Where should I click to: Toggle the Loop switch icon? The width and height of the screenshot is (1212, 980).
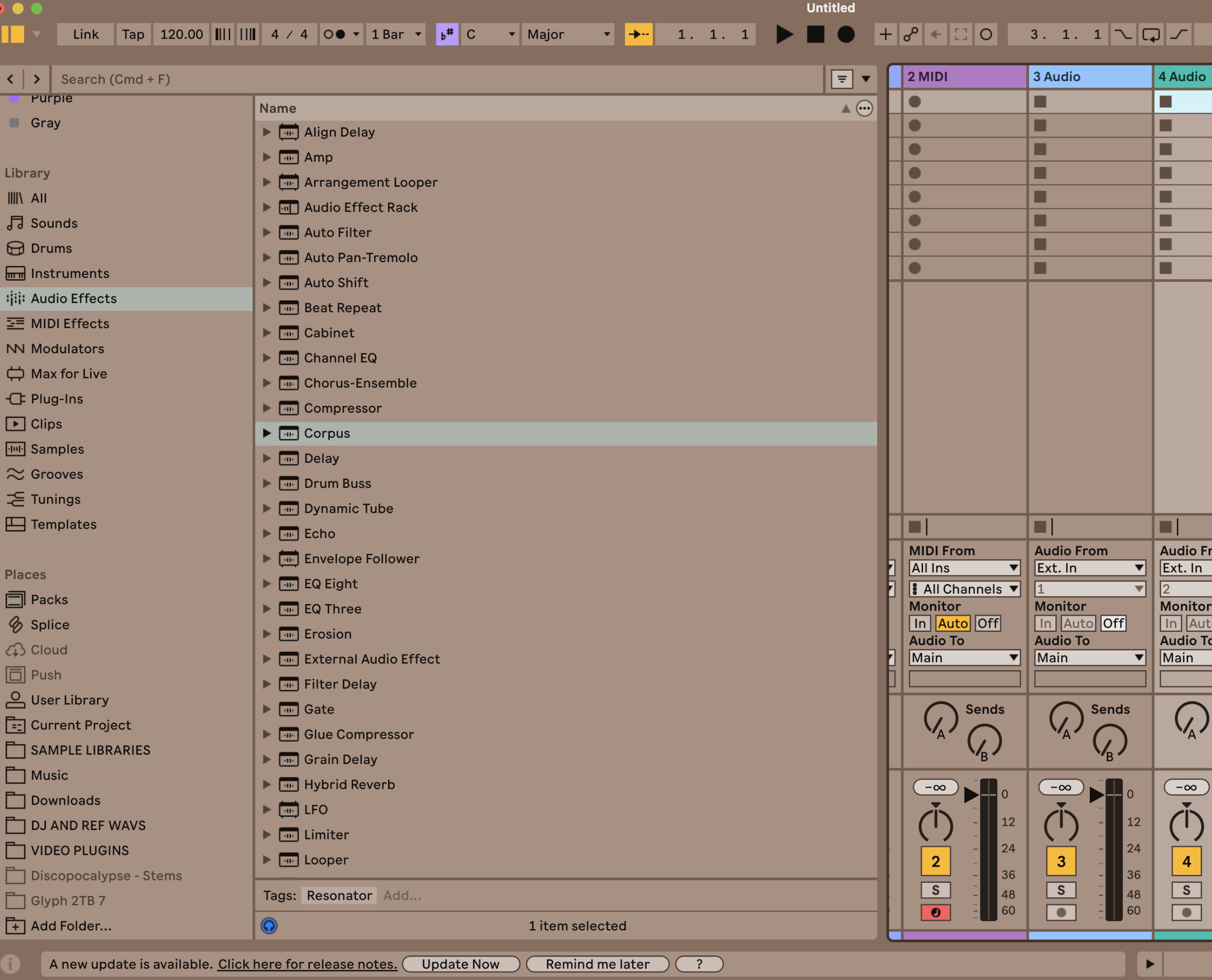tap(1151, 34)
